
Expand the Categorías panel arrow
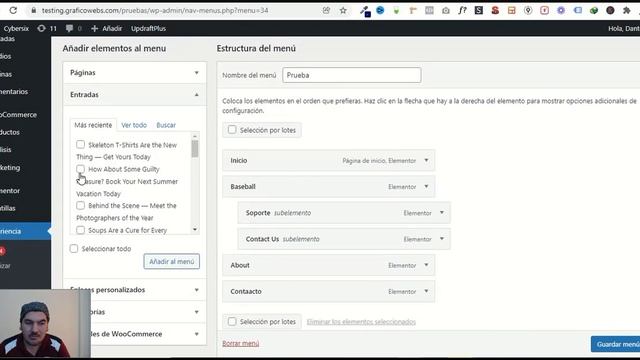point(197,312)
